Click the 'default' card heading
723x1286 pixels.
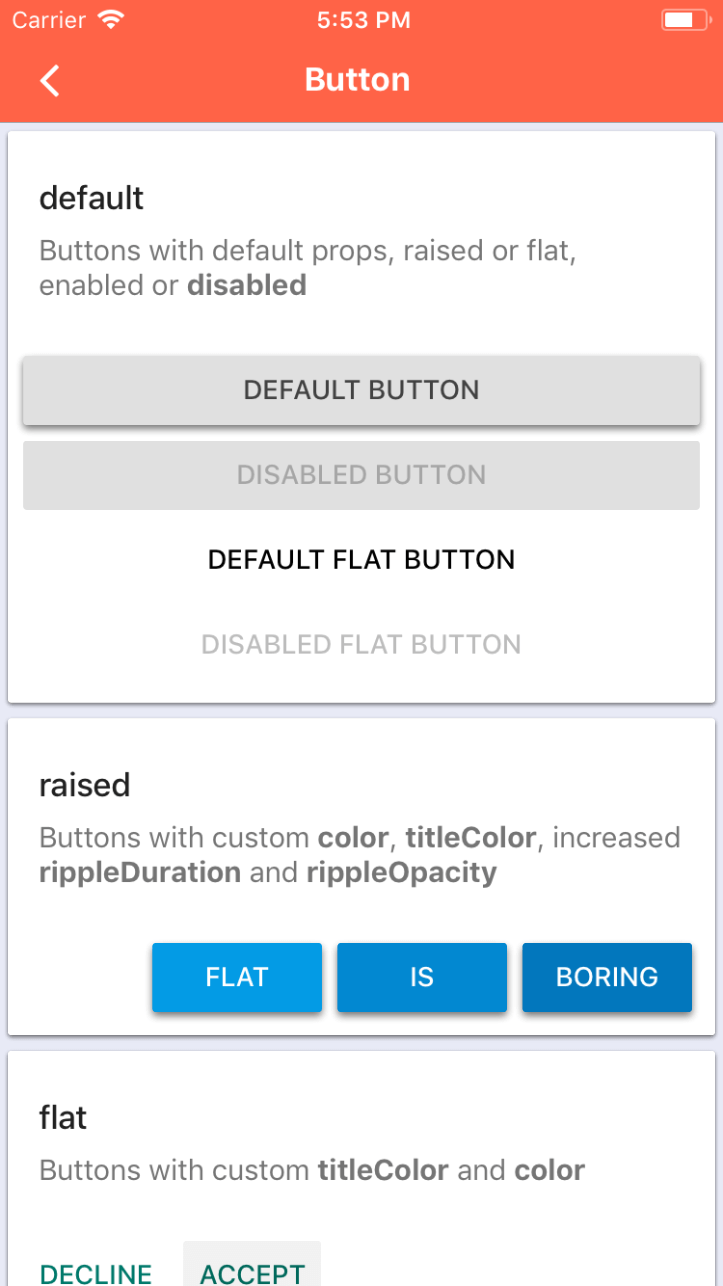(92, 198)
